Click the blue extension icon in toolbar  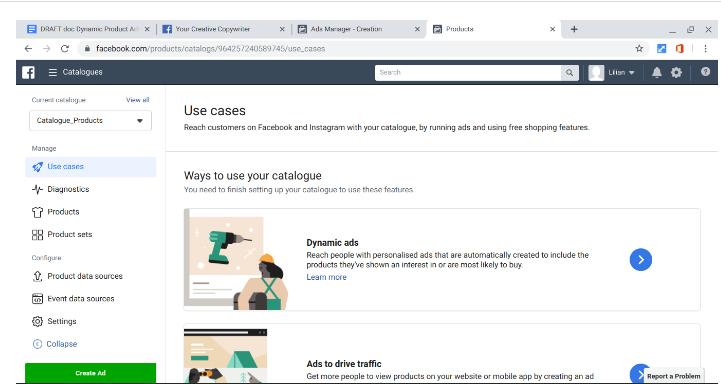661,48
